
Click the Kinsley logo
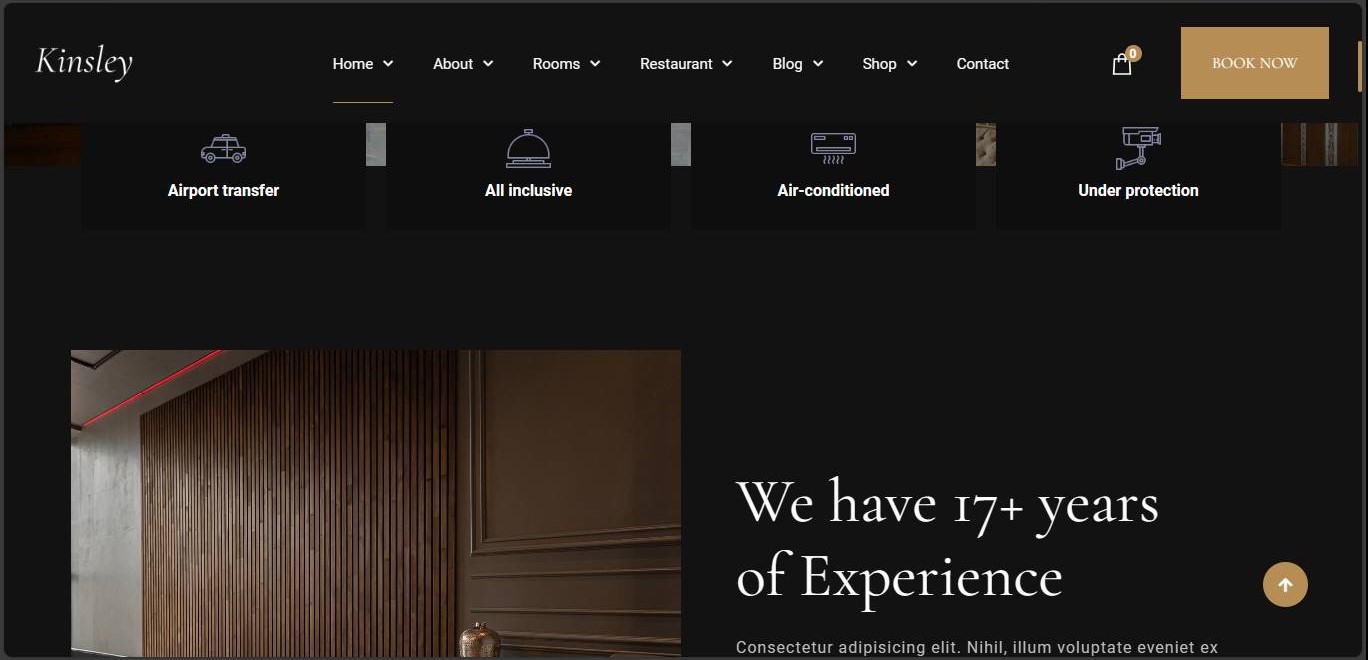pos(84,62)
